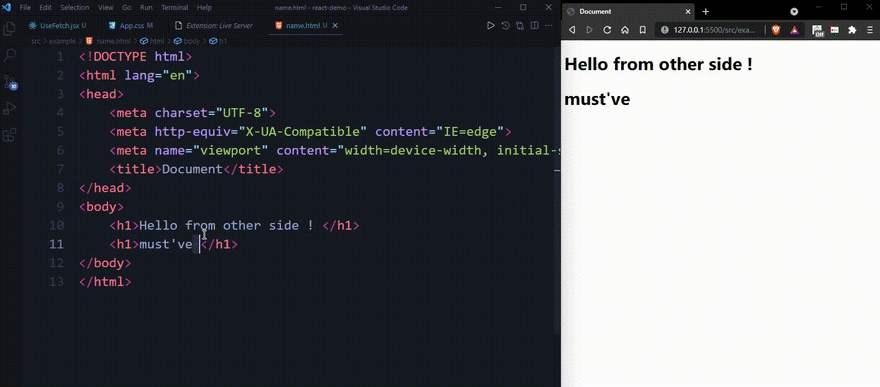This screenshot has height=387, width=880.
Task: Open the browser tab search dropdown
Action: [794, 11]
